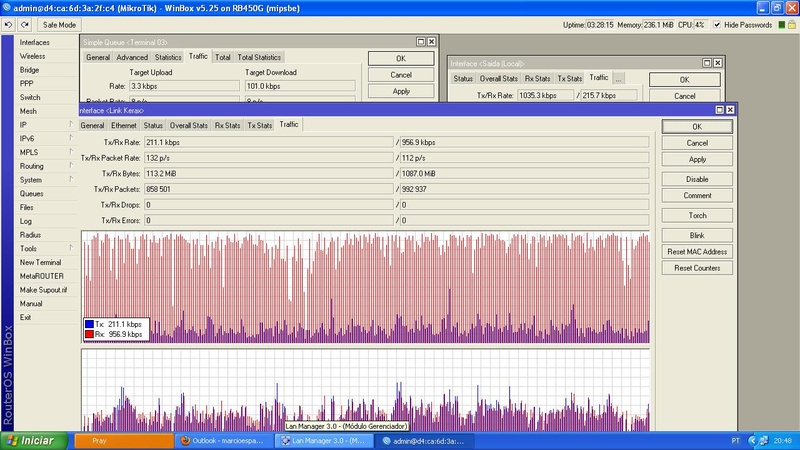Viewport: 800px width, 450px height.
Task: Click the Comment button
Action: [697, 195]
